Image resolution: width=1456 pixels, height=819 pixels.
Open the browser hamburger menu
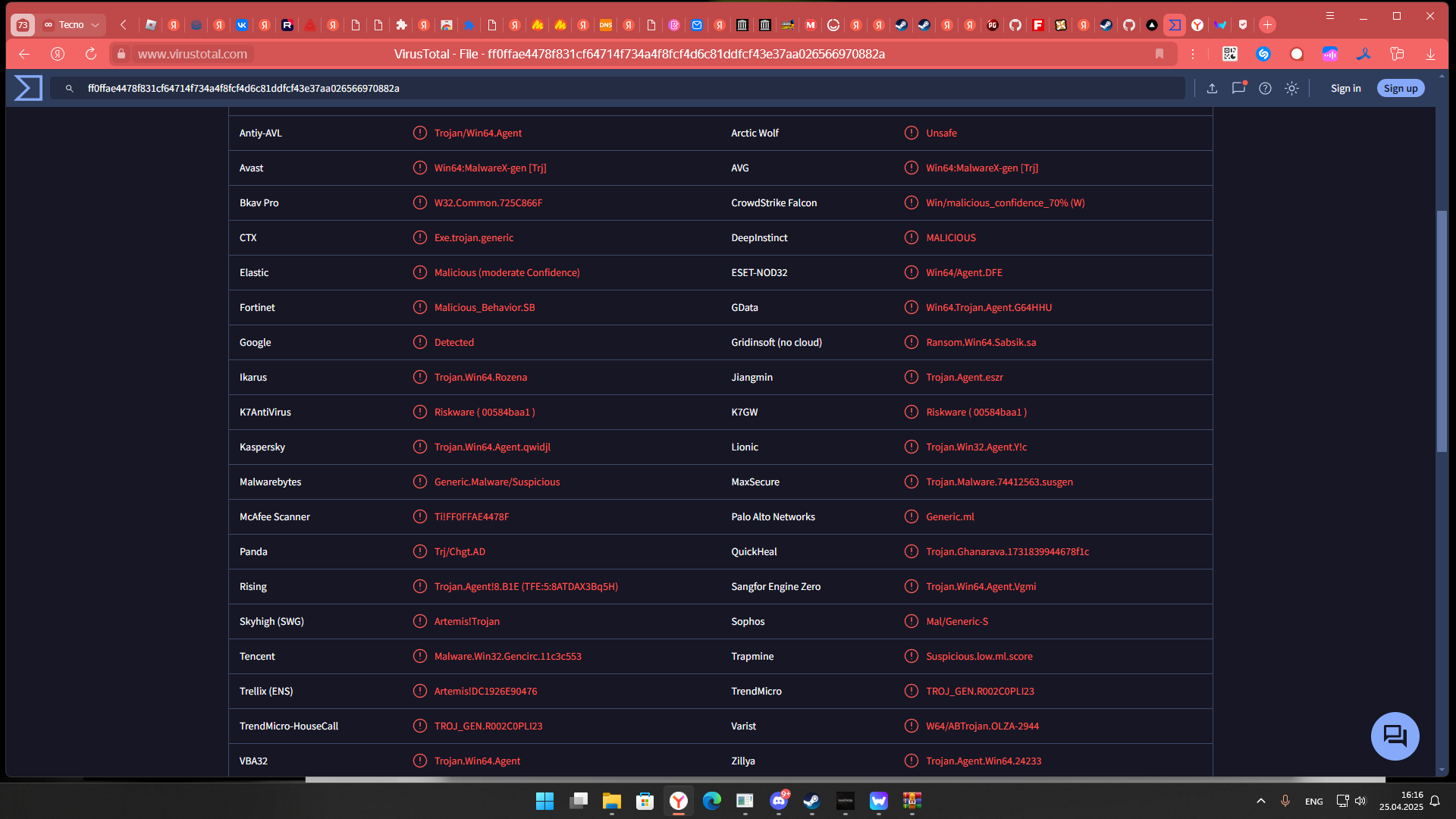1330,16
